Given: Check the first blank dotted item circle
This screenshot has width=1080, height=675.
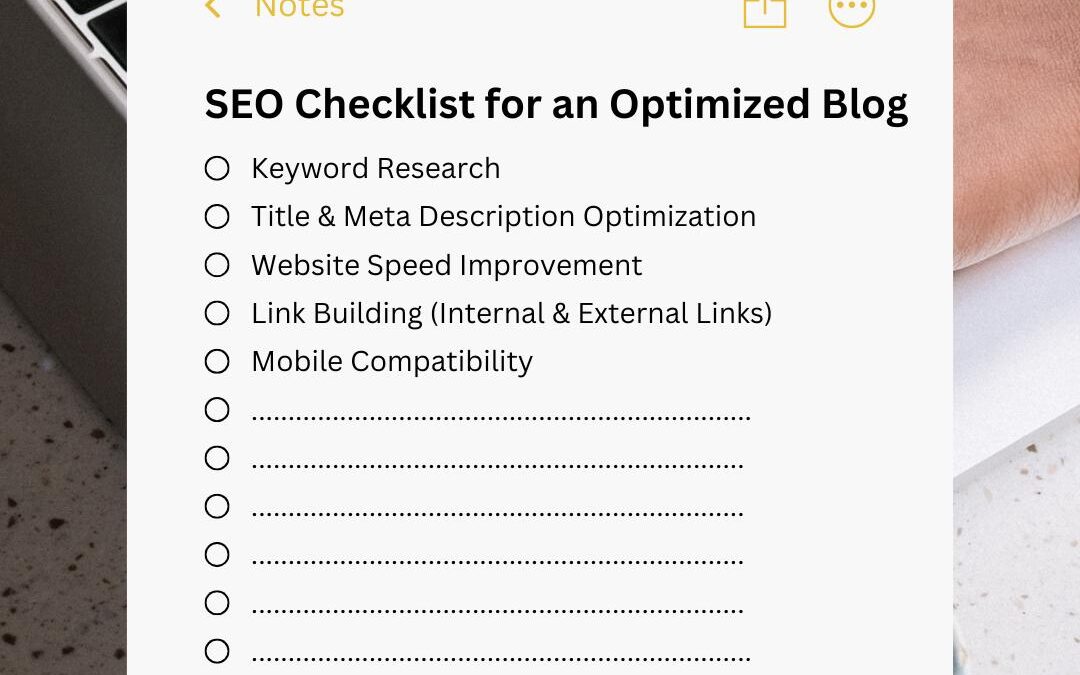Looking at the screenshot, I should 217,409.
